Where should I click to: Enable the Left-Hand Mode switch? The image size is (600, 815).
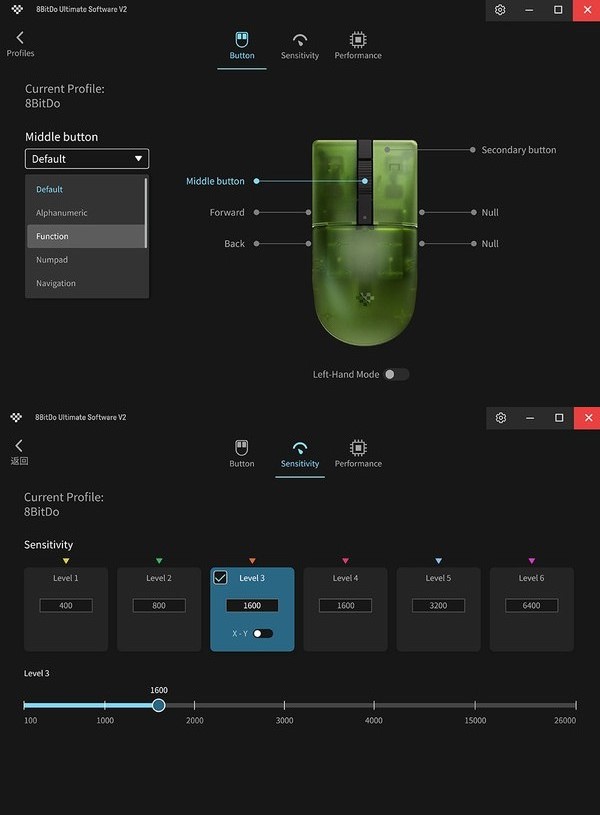[x=396, y=374]
